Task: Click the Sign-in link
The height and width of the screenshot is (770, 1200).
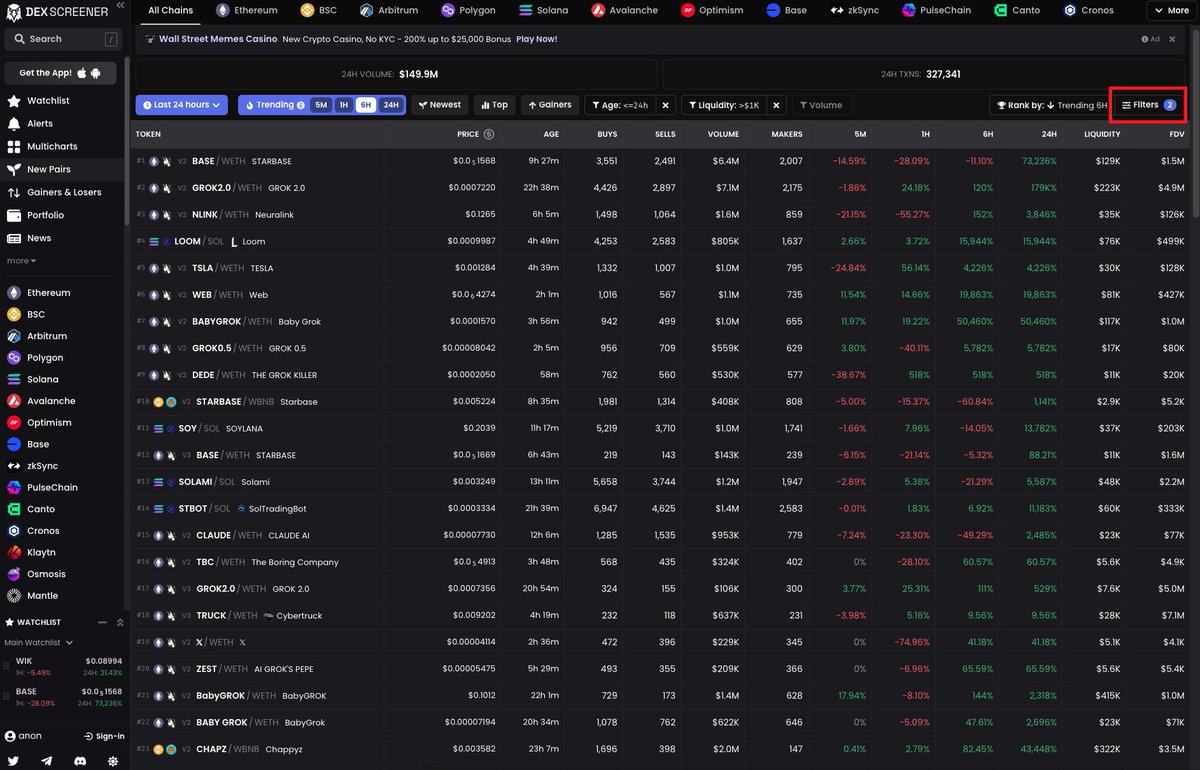Action: point(104,736)
